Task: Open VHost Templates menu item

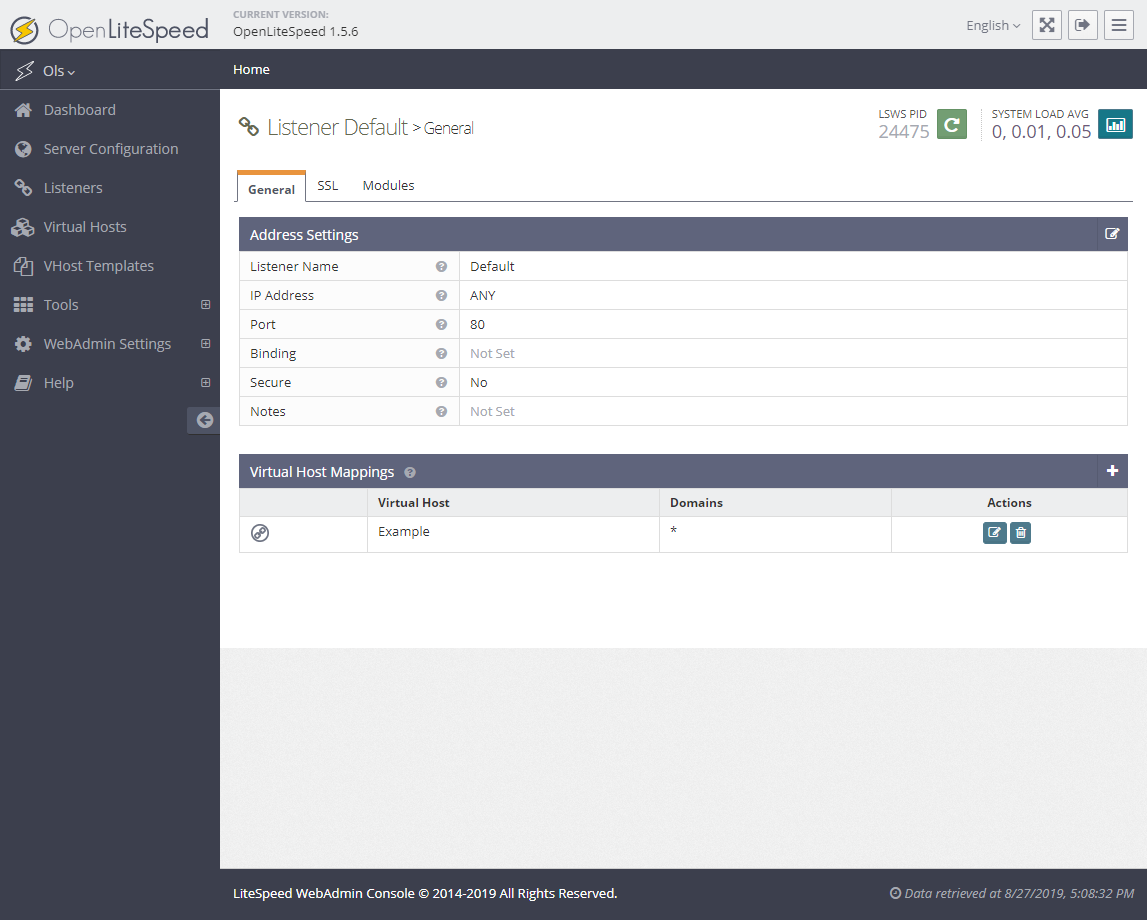Action: tap(99, 266)
